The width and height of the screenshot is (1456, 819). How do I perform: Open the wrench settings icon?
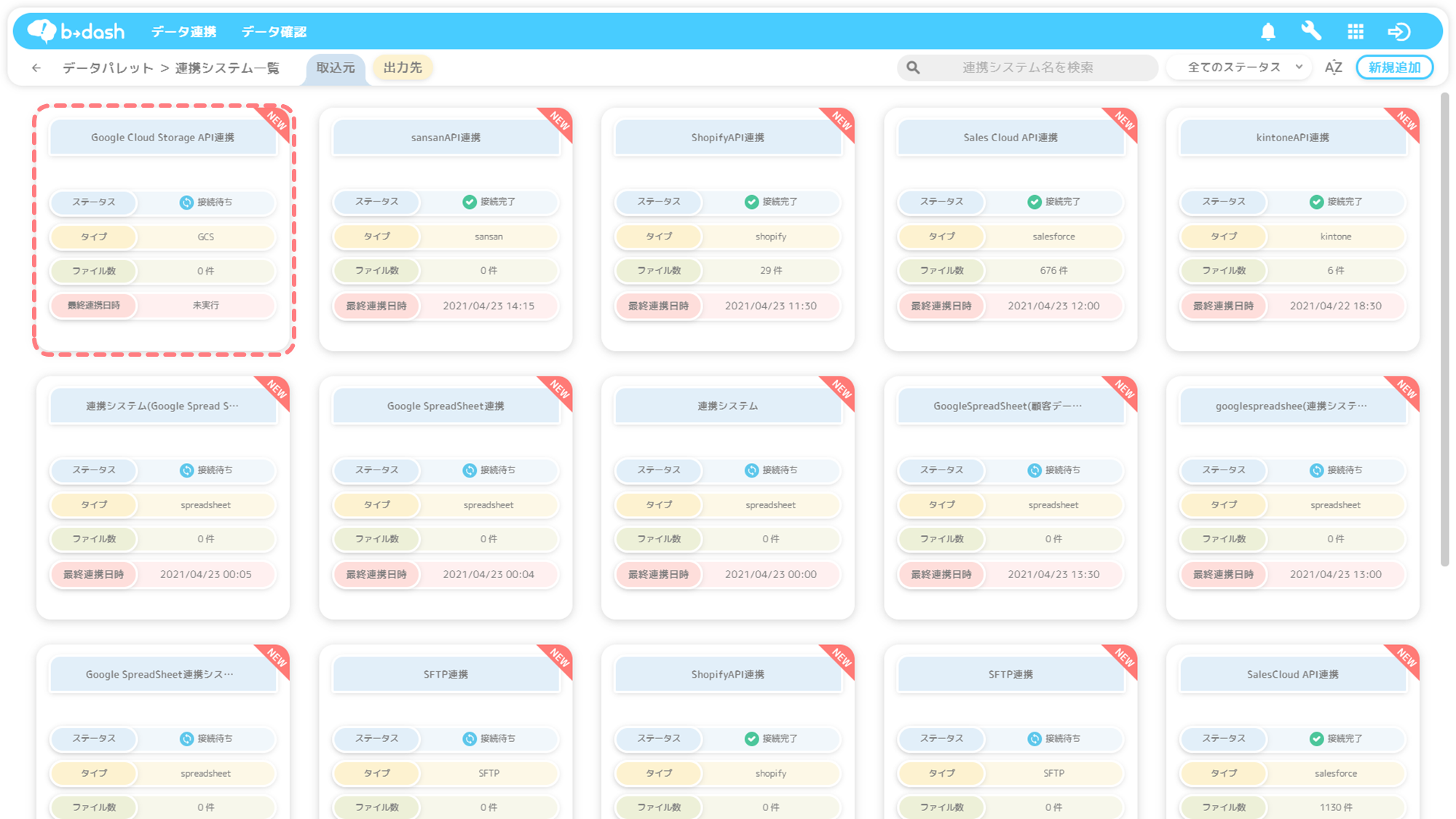(x=1311, y=31)
